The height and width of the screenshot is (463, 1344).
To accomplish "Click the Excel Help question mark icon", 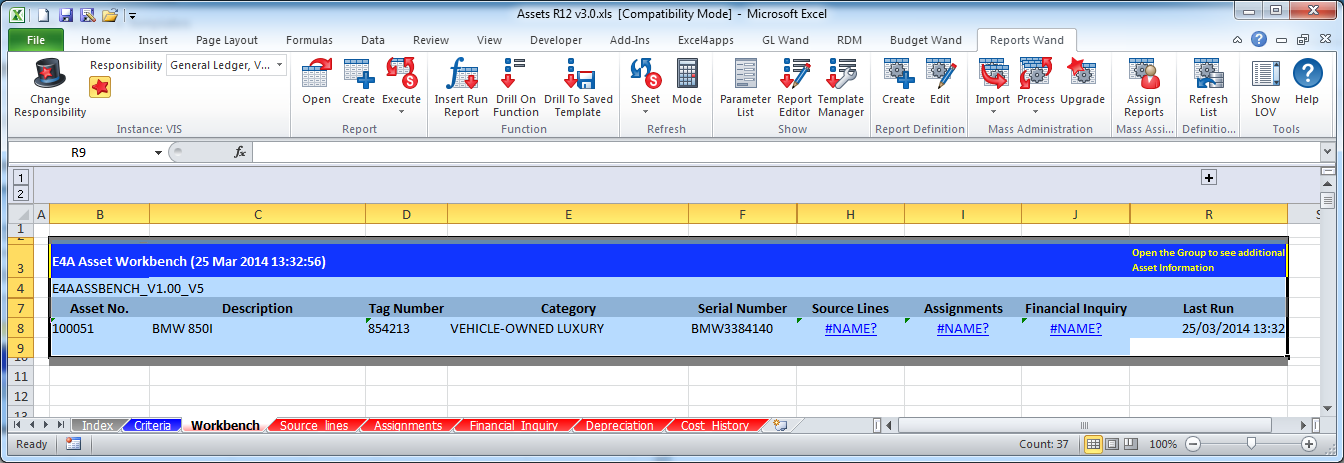I will coord(1258,40).
